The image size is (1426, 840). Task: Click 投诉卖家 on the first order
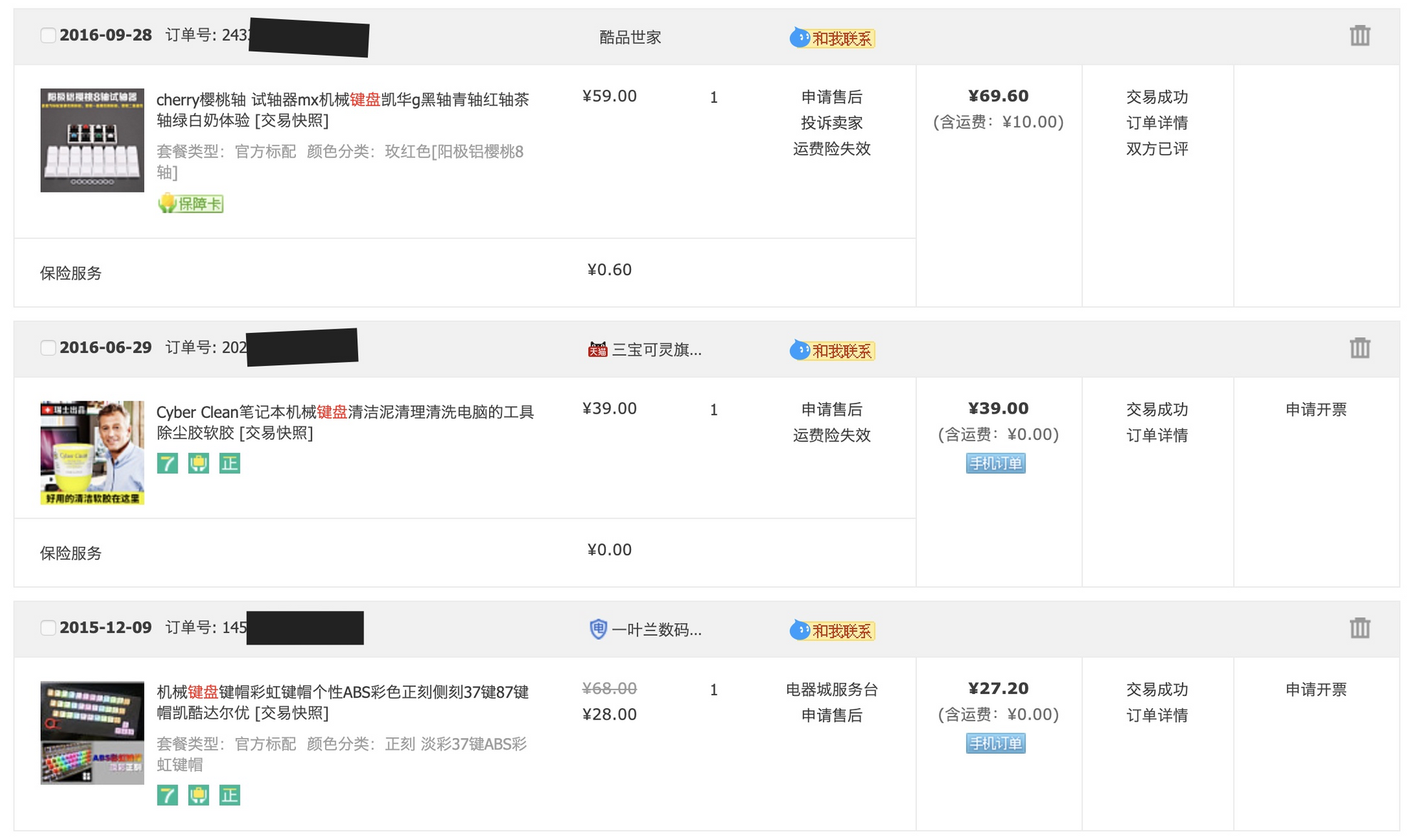[831, 123]
